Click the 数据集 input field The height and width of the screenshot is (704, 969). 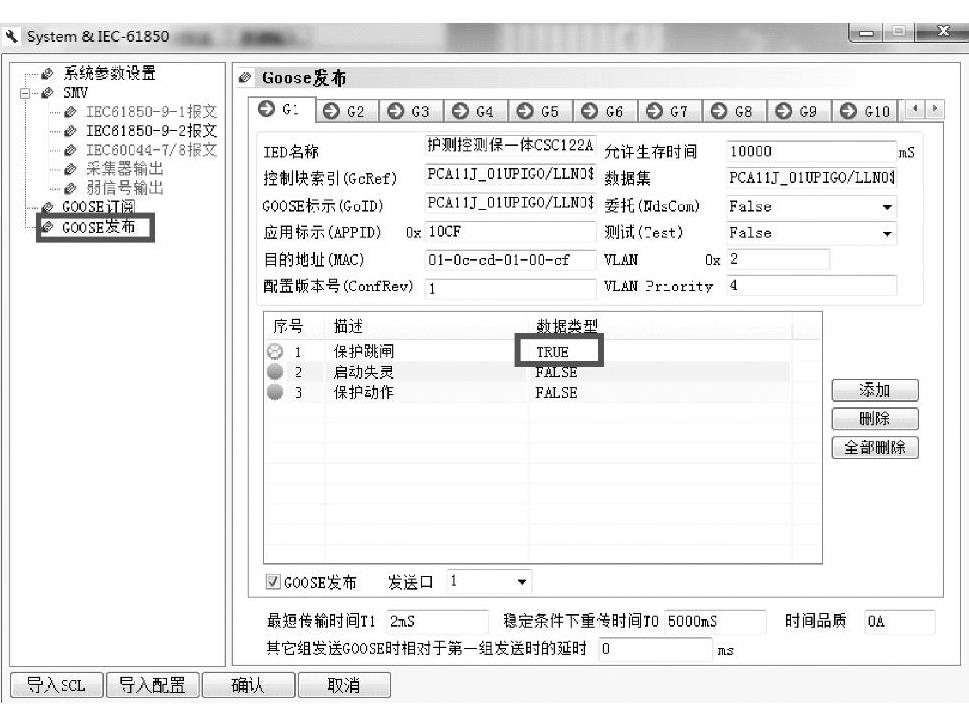[811, 178]
